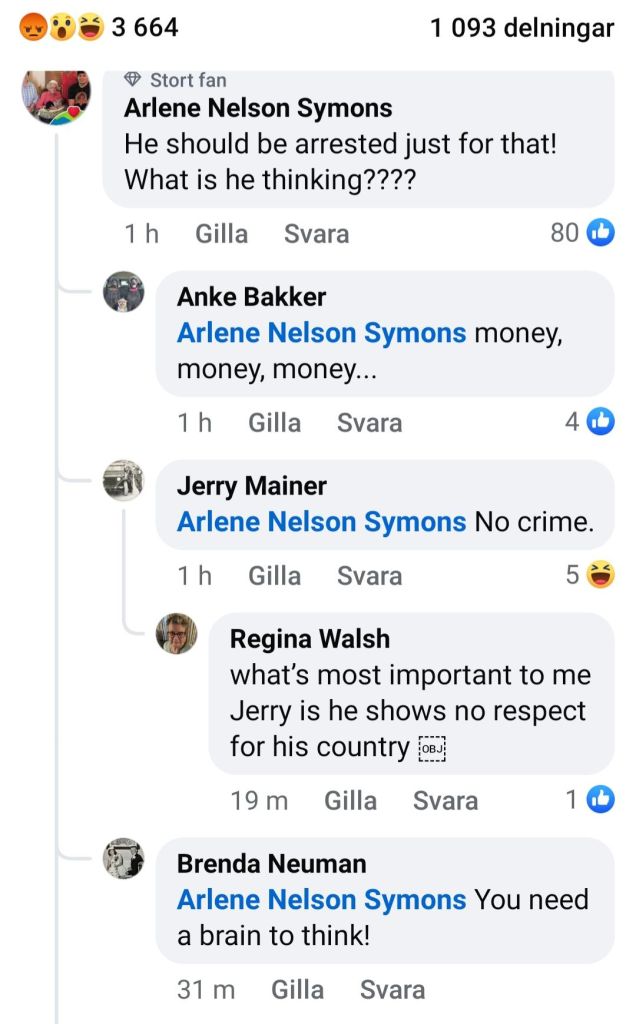Reply to Jerry Mainer's 'No crime' comment
Viewport: 636px width, 1024px height.
tap(369, 576)
